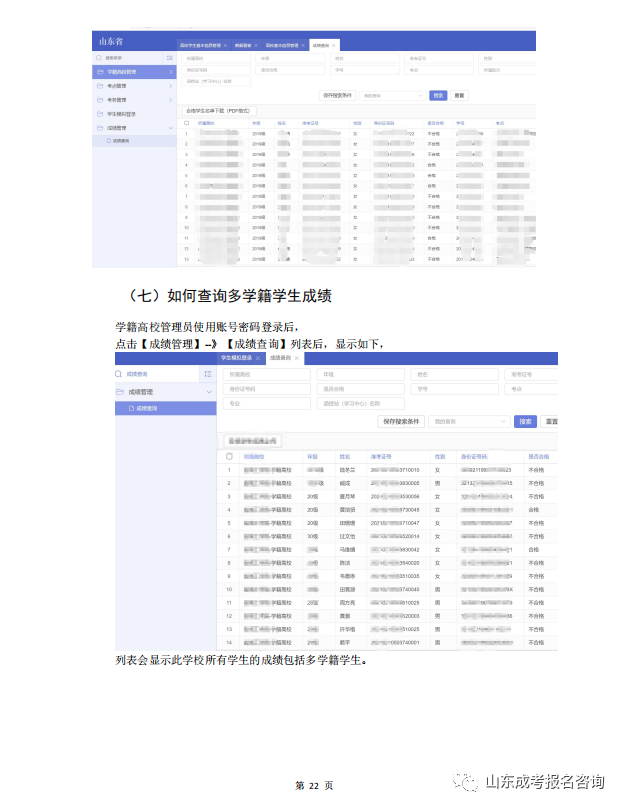This screenshot has height=809, width=624.
Task: Close the 学生模拟登录 tab via its X icon
Action: pyautogui.click(x=258, y=358)
